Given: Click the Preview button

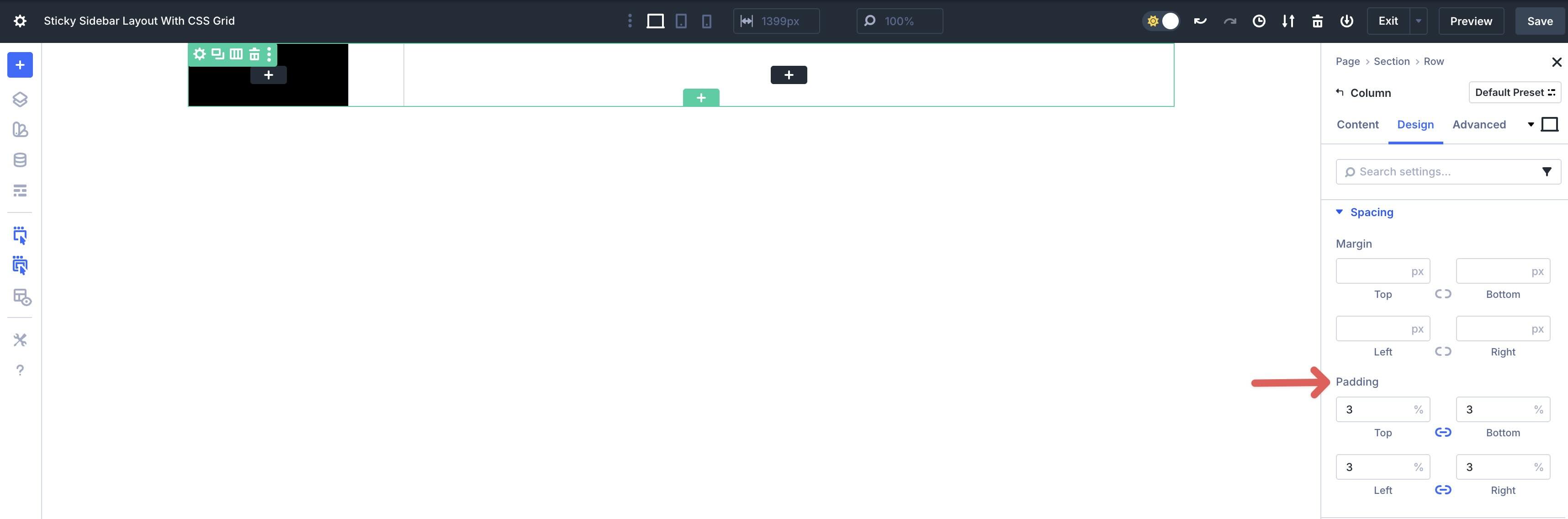Looking at the screenshot, I should 1471,20.
